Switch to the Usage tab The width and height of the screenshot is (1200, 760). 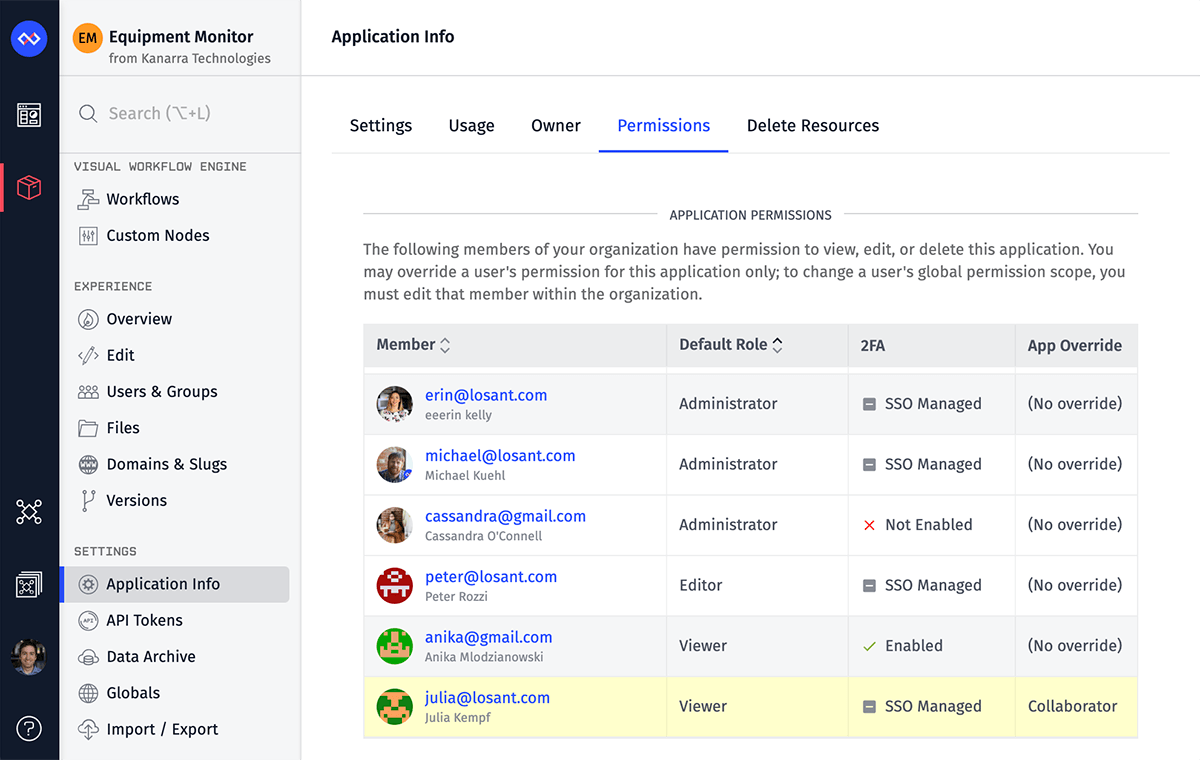click(x=471, y=126)
